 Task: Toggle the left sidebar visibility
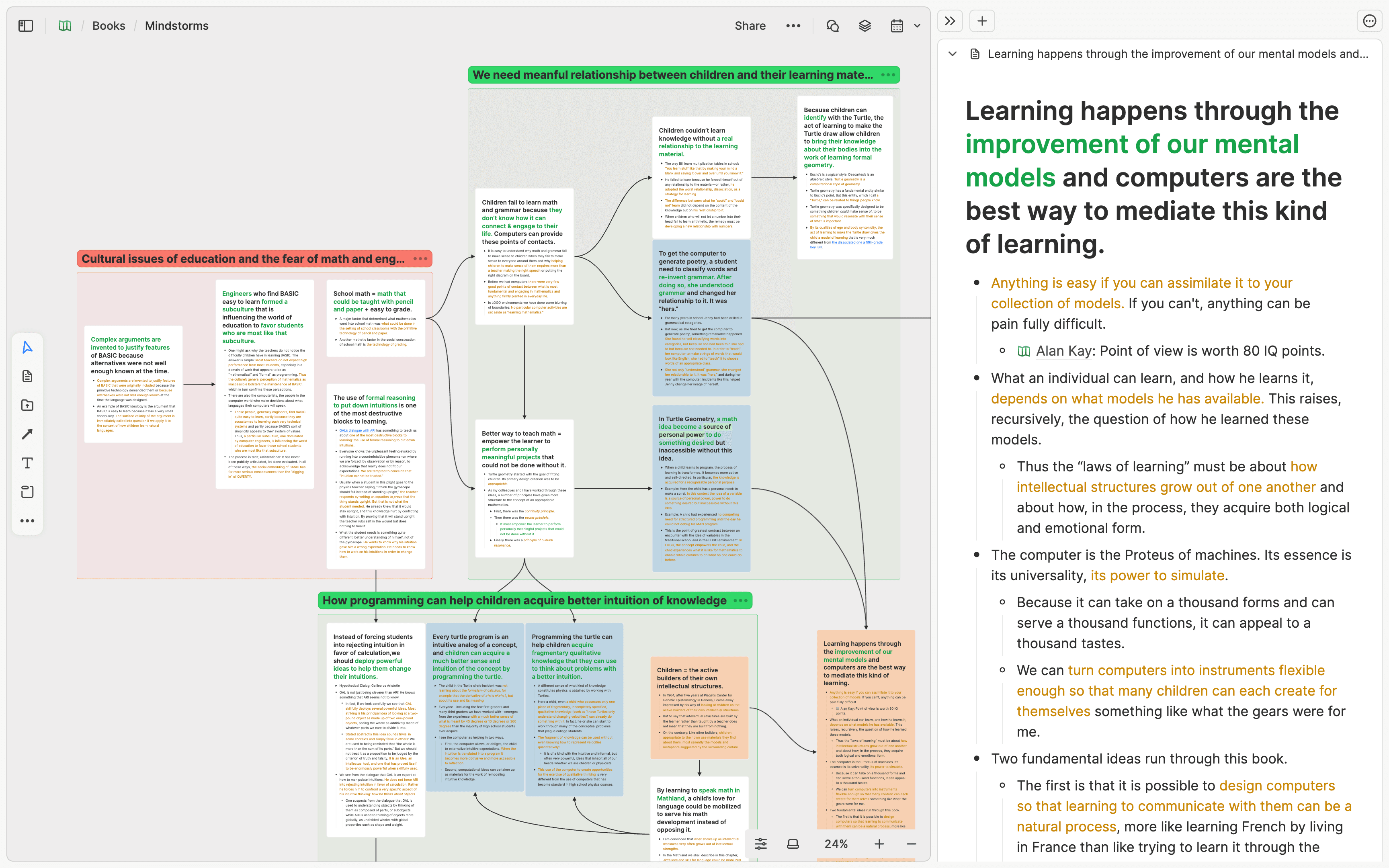(25, 25)
